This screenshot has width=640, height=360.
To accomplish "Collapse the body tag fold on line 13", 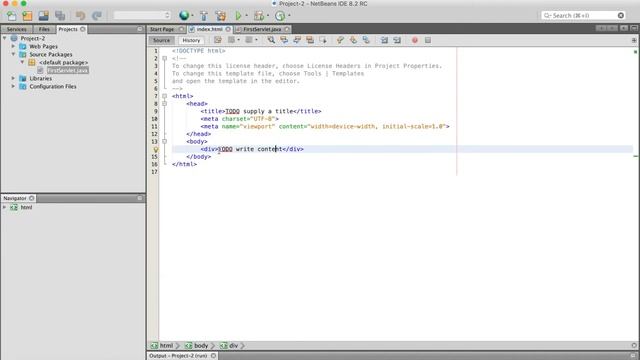I will coord(164,142).
